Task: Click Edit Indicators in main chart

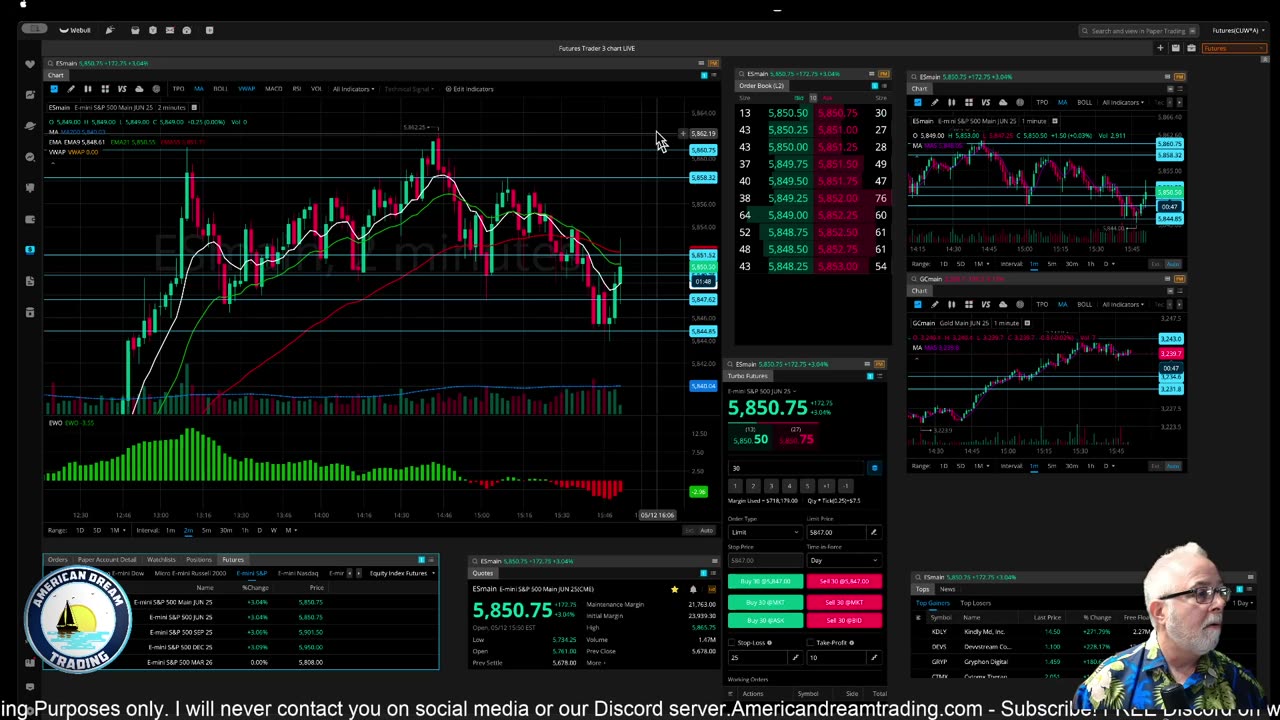Action: pyautogui.click(x=470, y=89)
